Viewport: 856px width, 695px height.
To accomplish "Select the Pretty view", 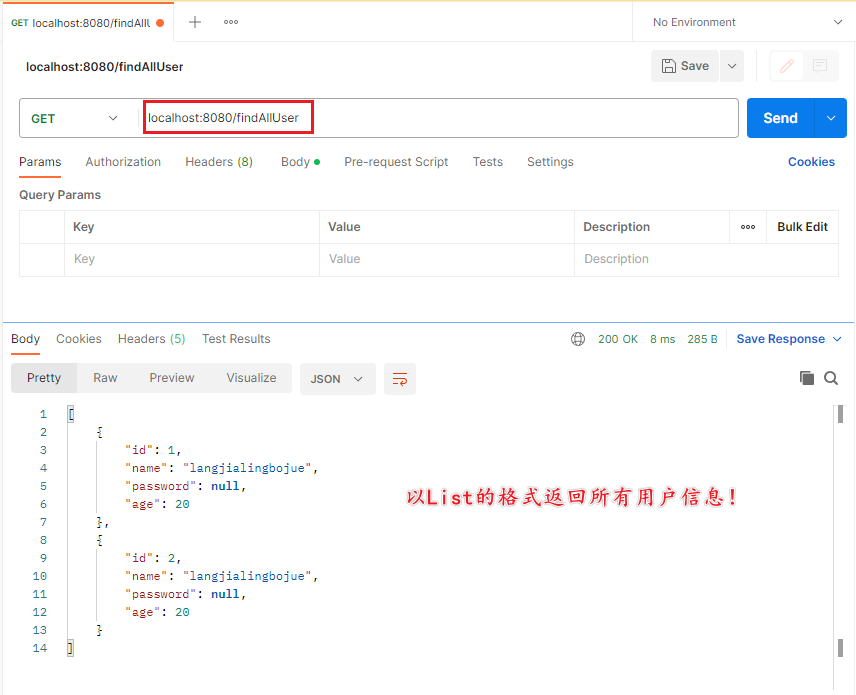I will coord(44,378).
